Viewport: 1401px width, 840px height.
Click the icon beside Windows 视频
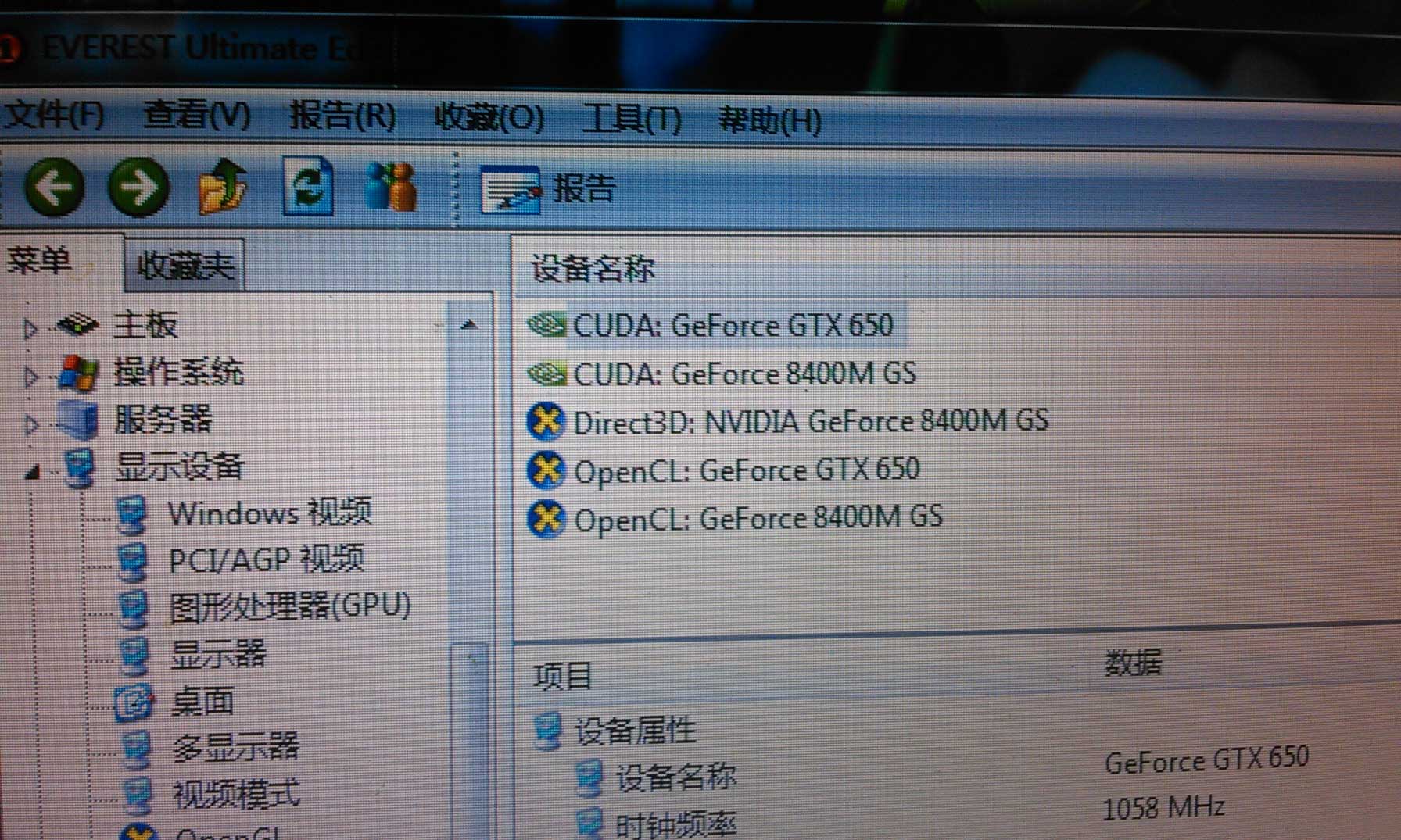click(132, 514)
